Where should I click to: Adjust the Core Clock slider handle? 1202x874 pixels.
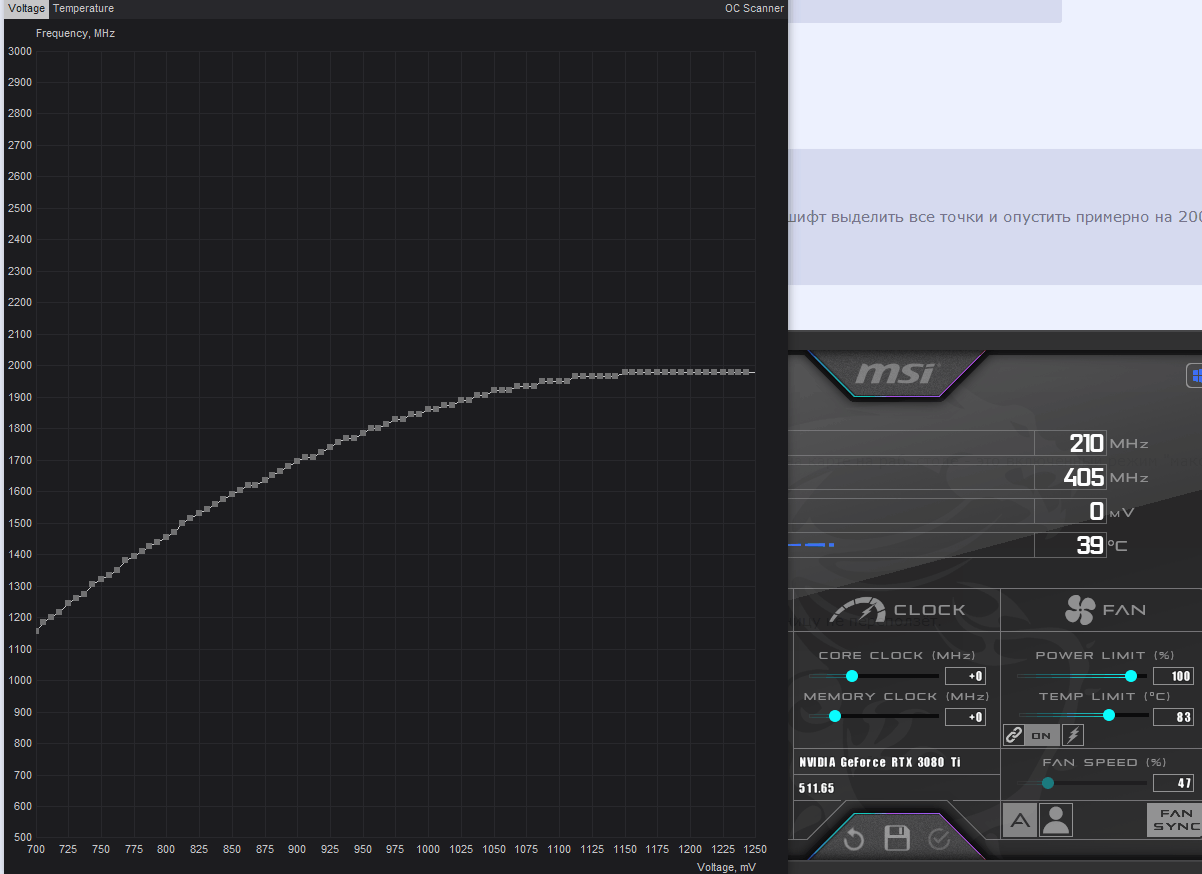click(851, 676)
